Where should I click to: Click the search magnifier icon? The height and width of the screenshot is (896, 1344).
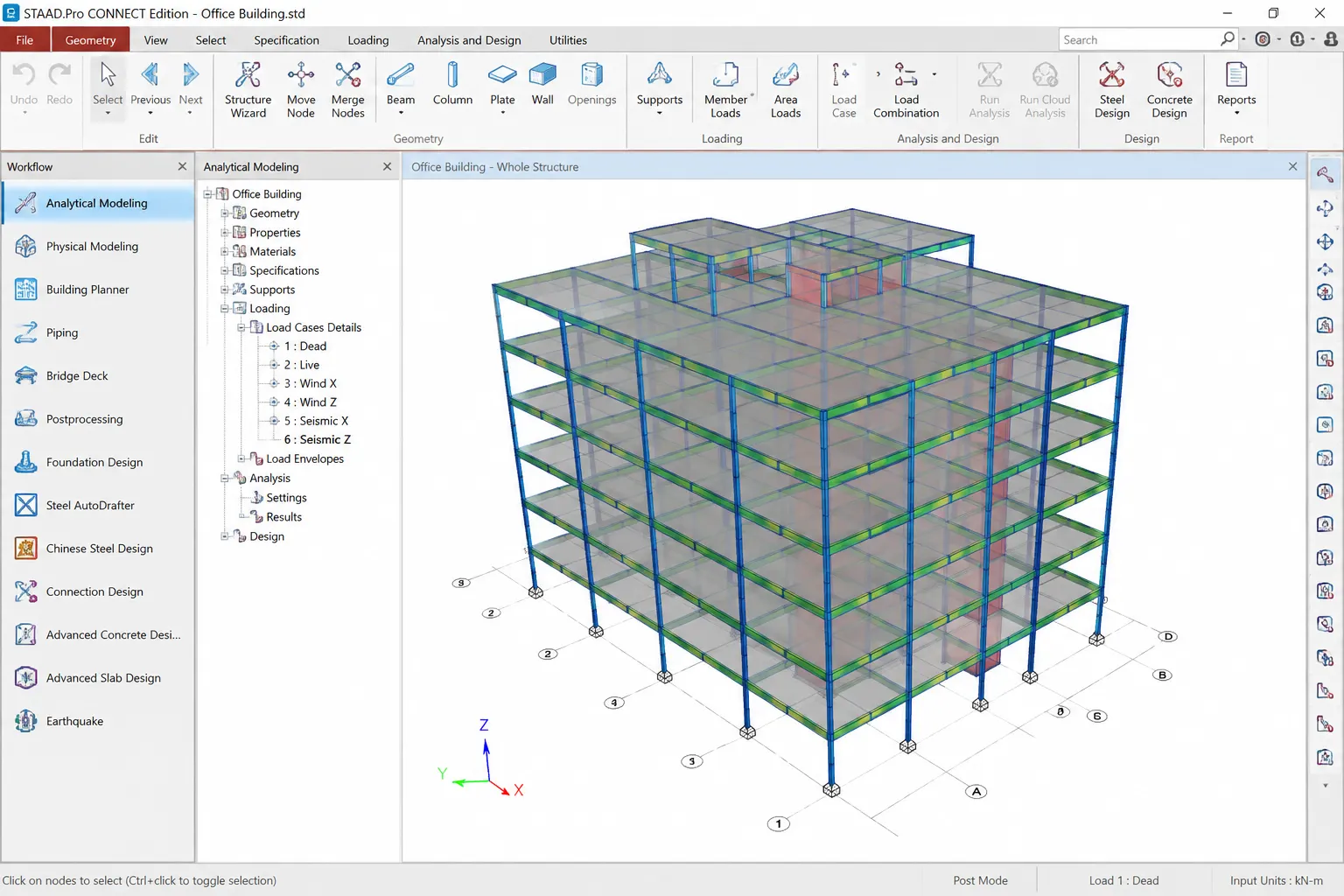(1227, 39)
